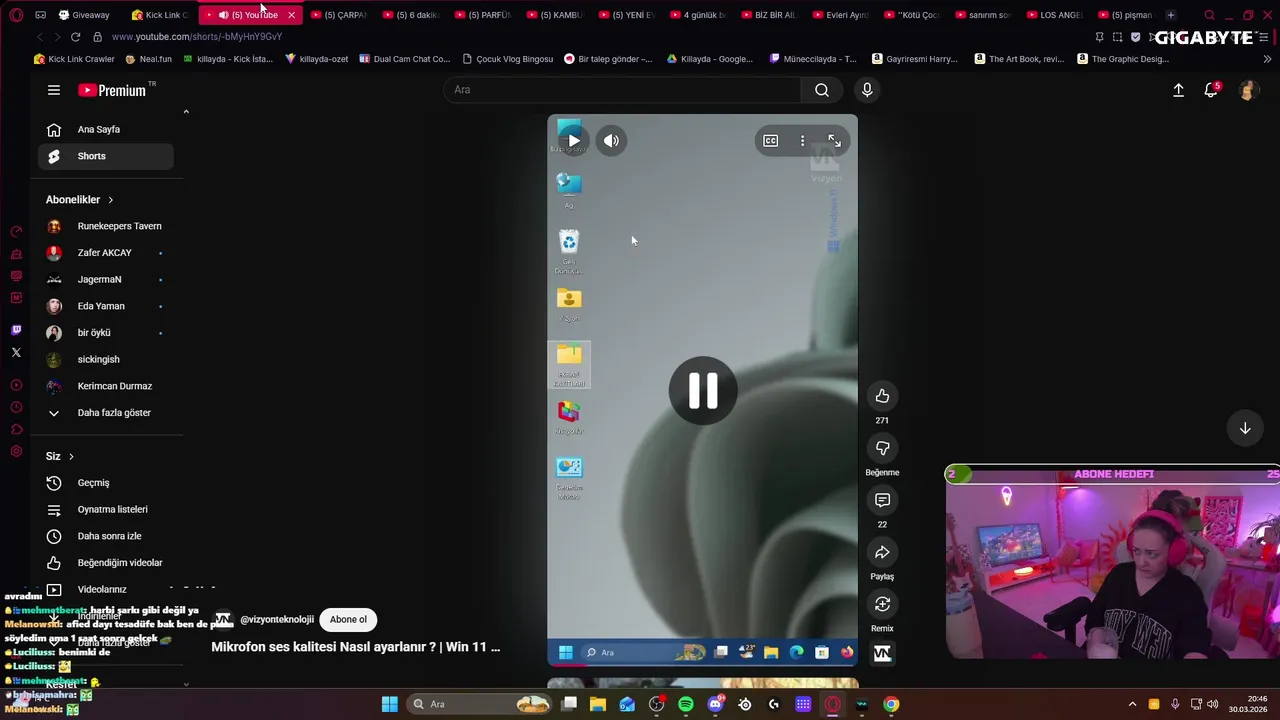Start voice search with the microphone
The image size is (1280, 720).
click(867, 90)
